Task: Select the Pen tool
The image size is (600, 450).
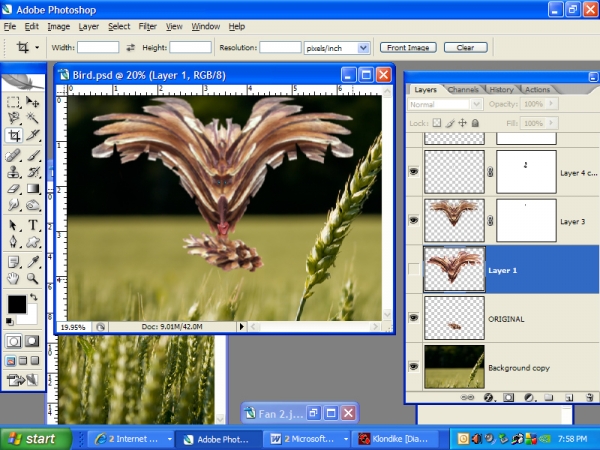Action: tap(13, 241)
